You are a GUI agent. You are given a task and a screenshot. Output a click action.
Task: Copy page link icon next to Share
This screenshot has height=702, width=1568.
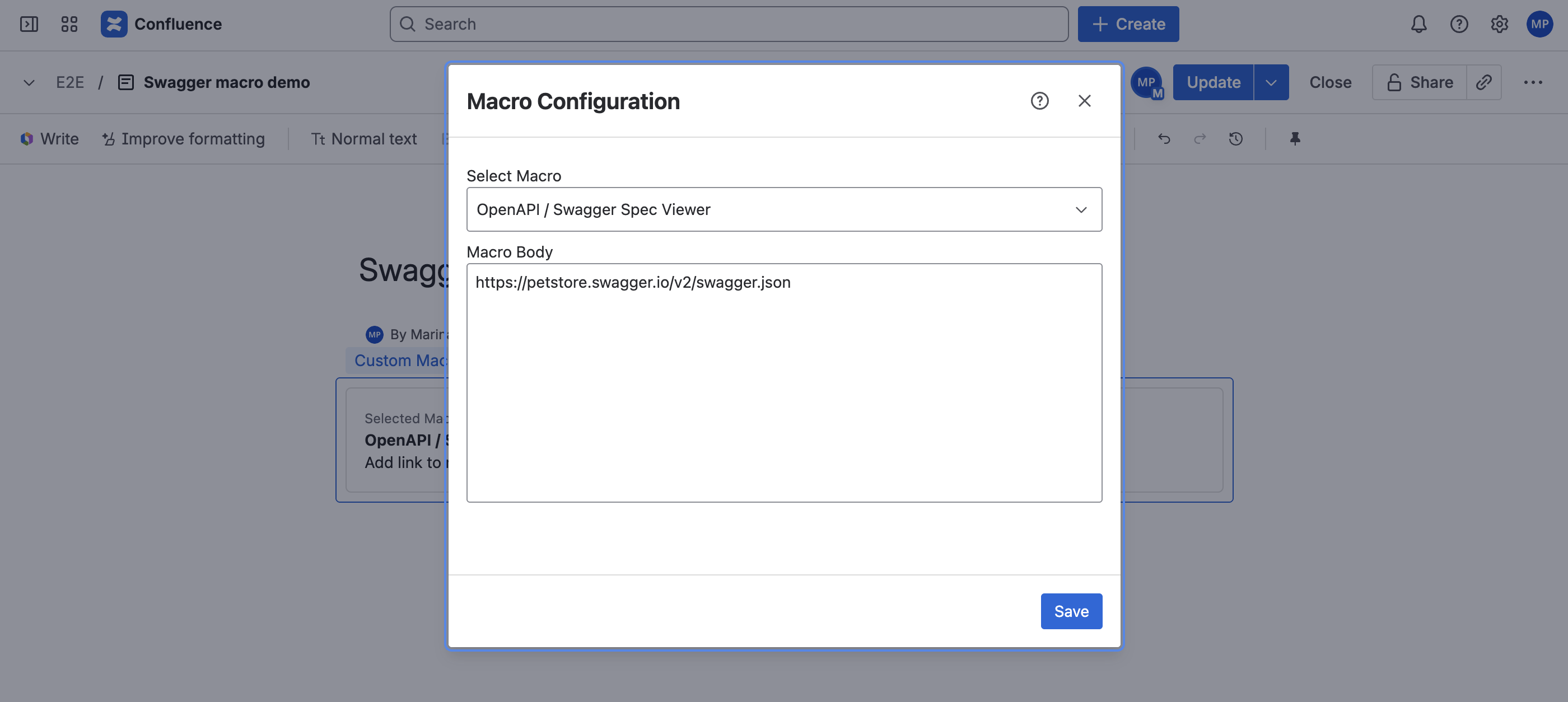[1483, 82]
